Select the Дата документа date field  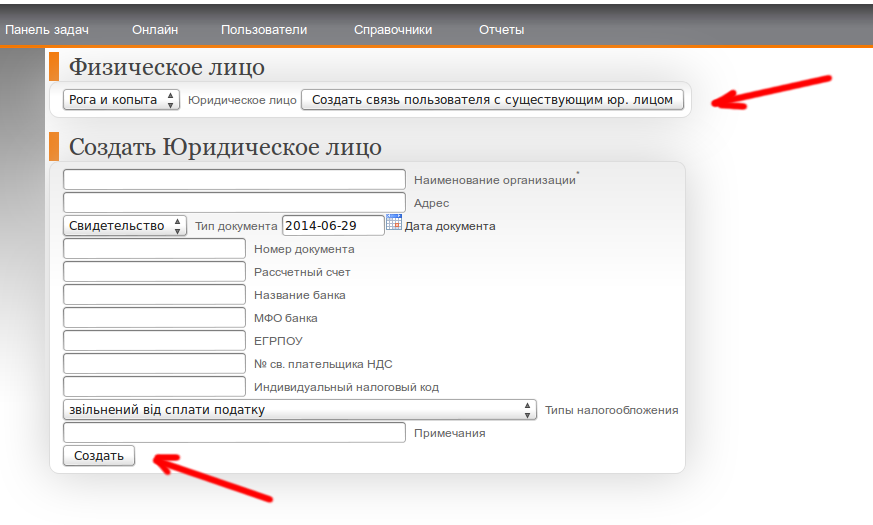[x=332, y=226]
